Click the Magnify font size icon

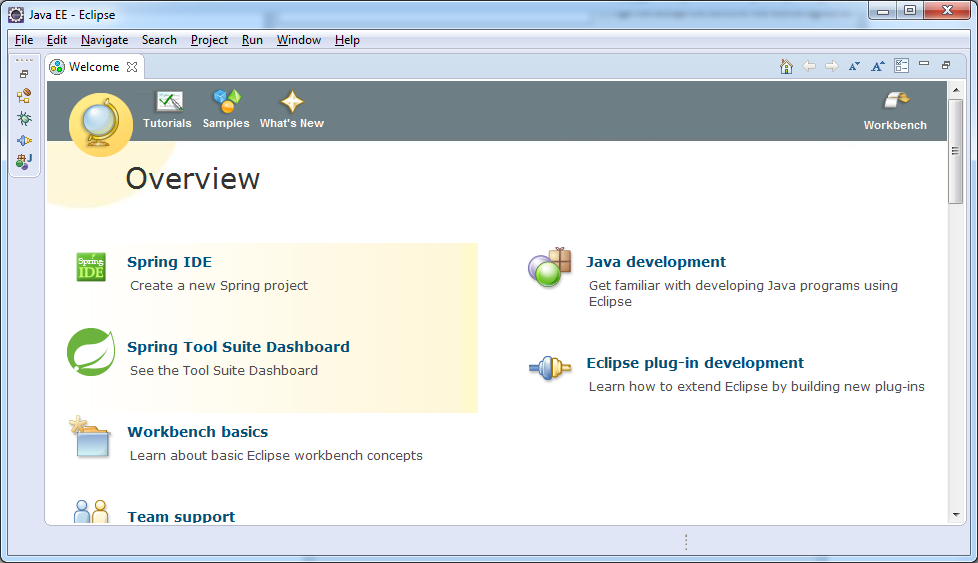click(x=877, y=66)
